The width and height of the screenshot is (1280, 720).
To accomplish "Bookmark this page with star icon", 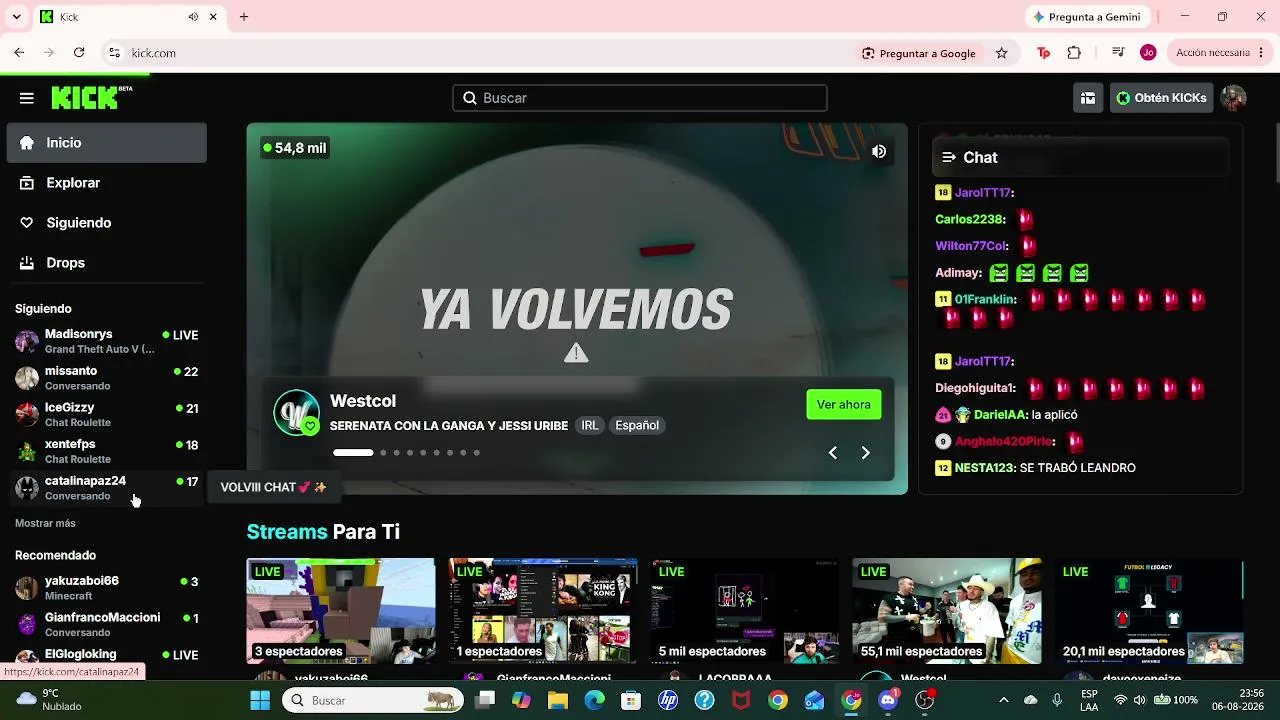I will point(1001,53).
